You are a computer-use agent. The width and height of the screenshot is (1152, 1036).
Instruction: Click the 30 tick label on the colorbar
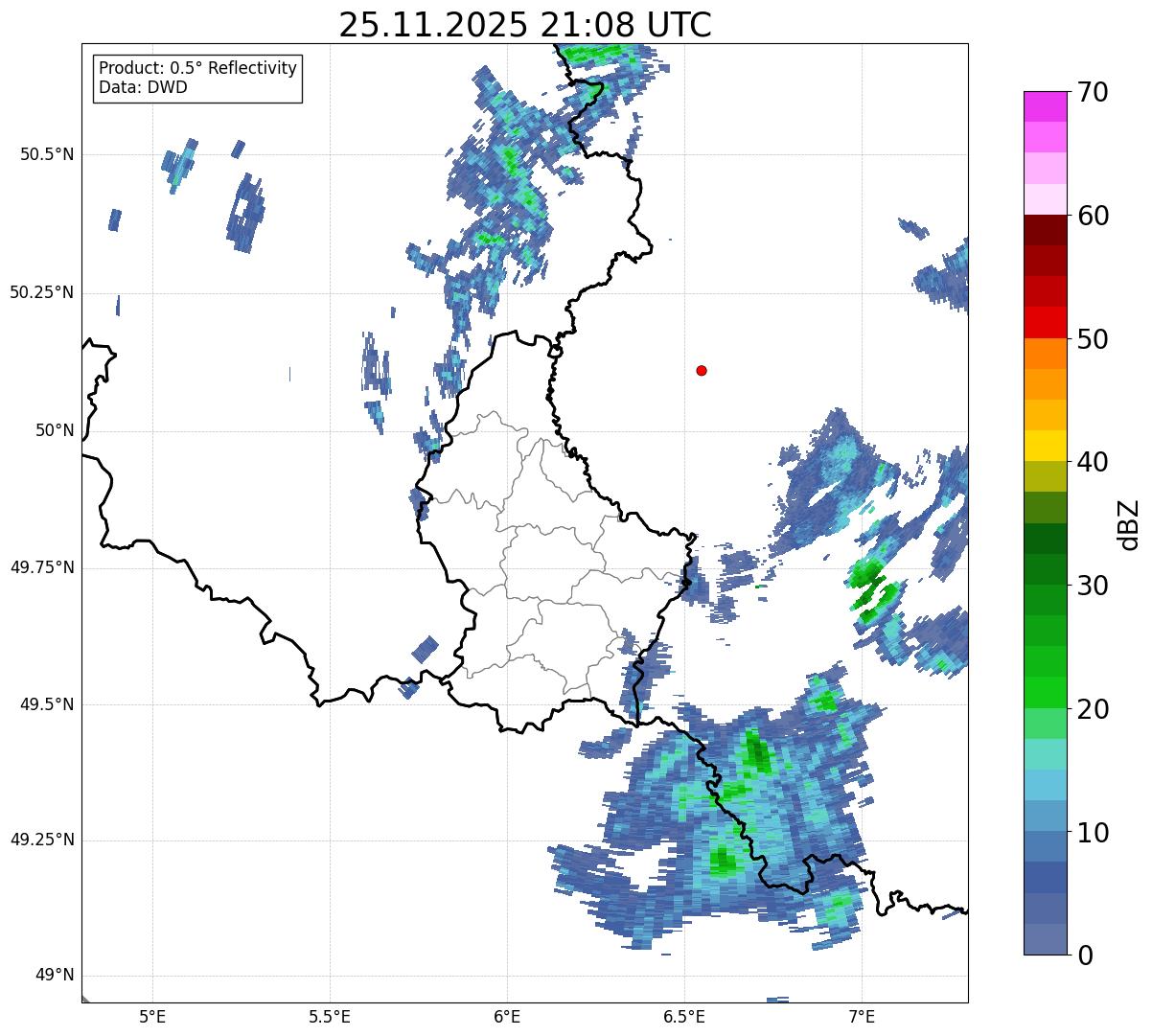point(1093,586)
